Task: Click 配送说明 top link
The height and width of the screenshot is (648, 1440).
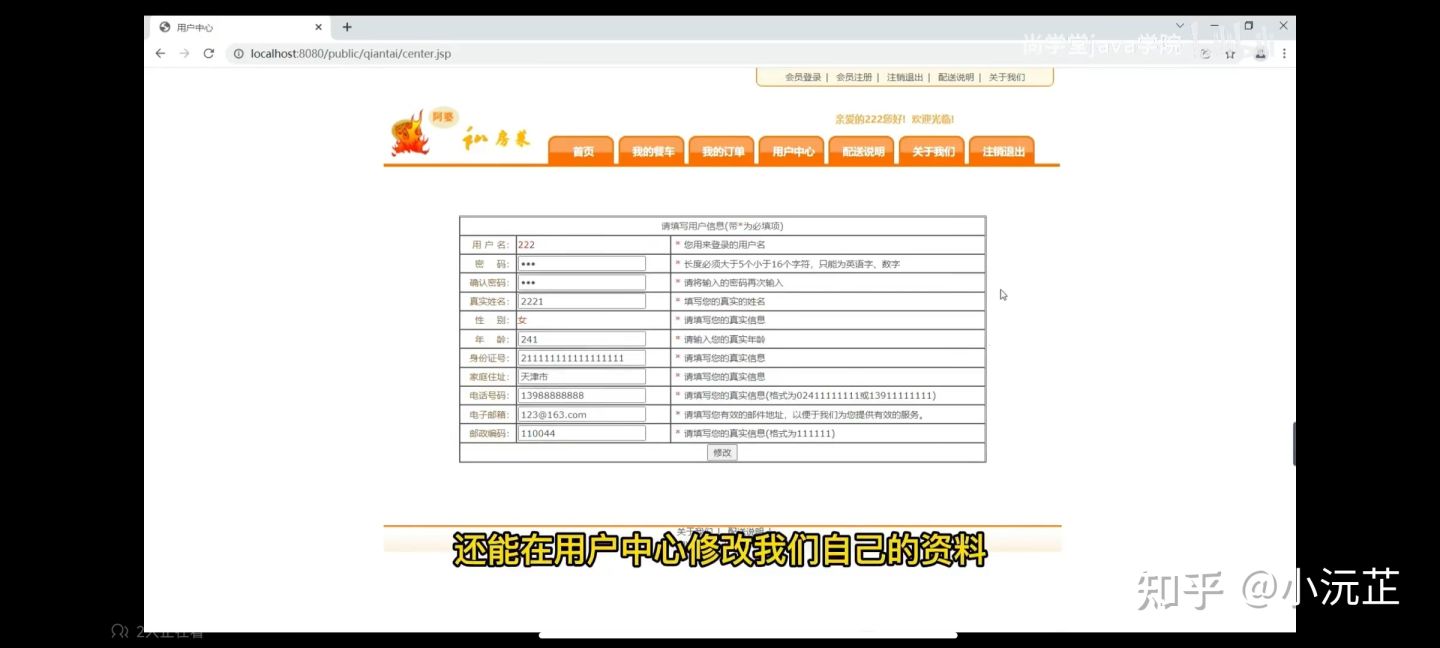Action: [x=956, y=77]
